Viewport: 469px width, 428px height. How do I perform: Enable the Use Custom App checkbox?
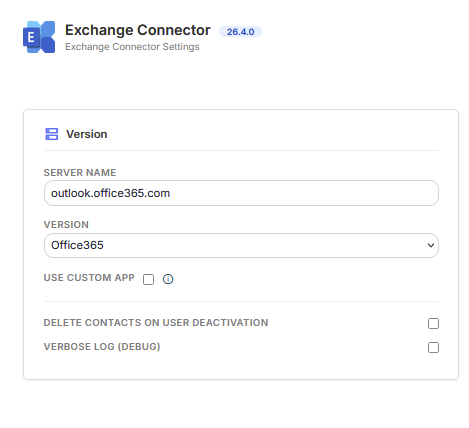pyautogui.click(x=148, y=279)
